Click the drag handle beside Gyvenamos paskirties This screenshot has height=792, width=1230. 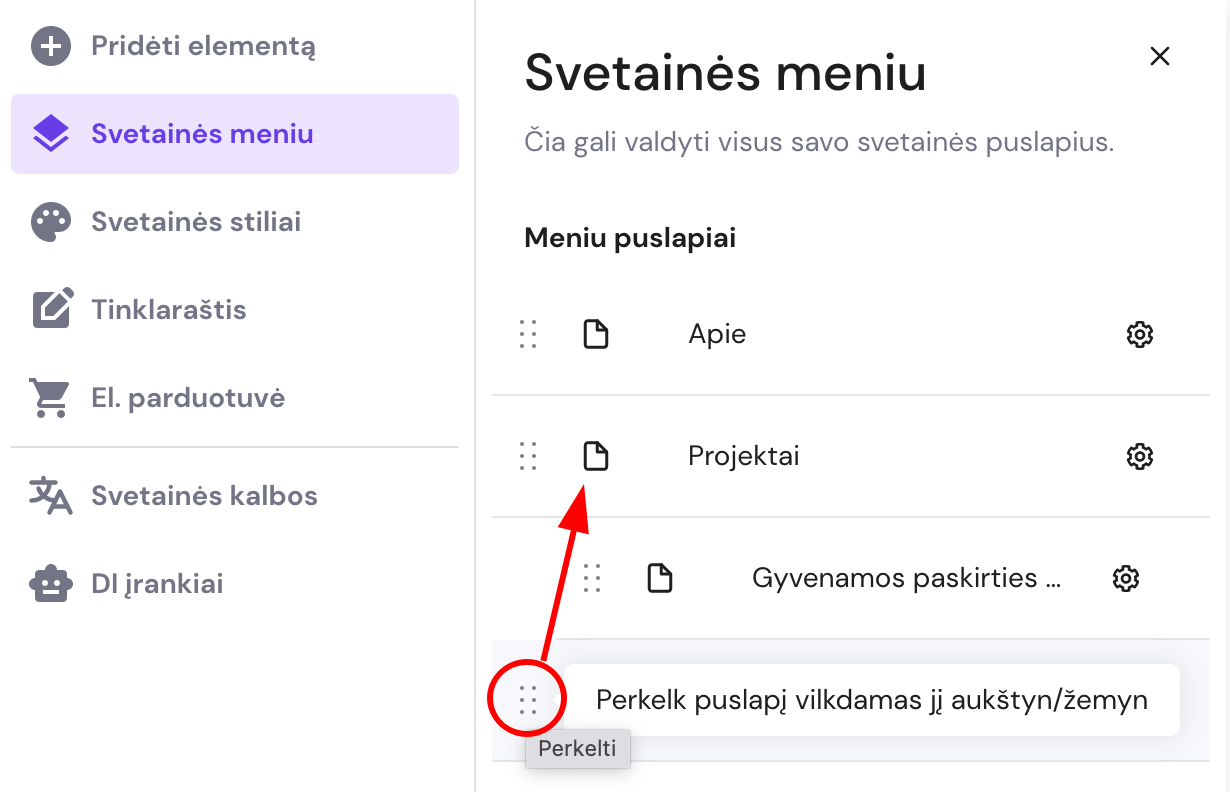pos(592,578)
